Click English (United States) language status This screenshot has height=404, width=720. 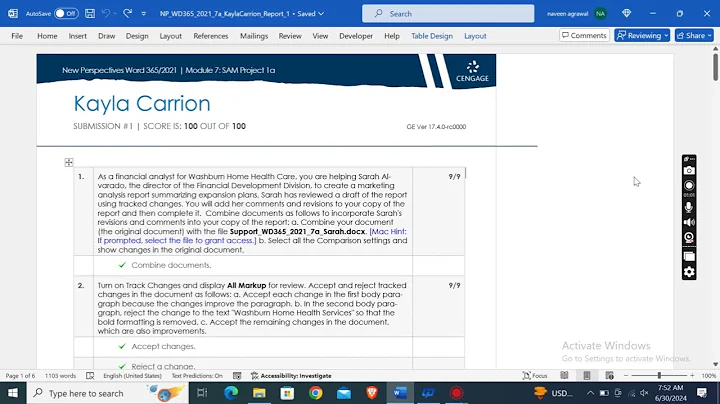click(132, 376)
